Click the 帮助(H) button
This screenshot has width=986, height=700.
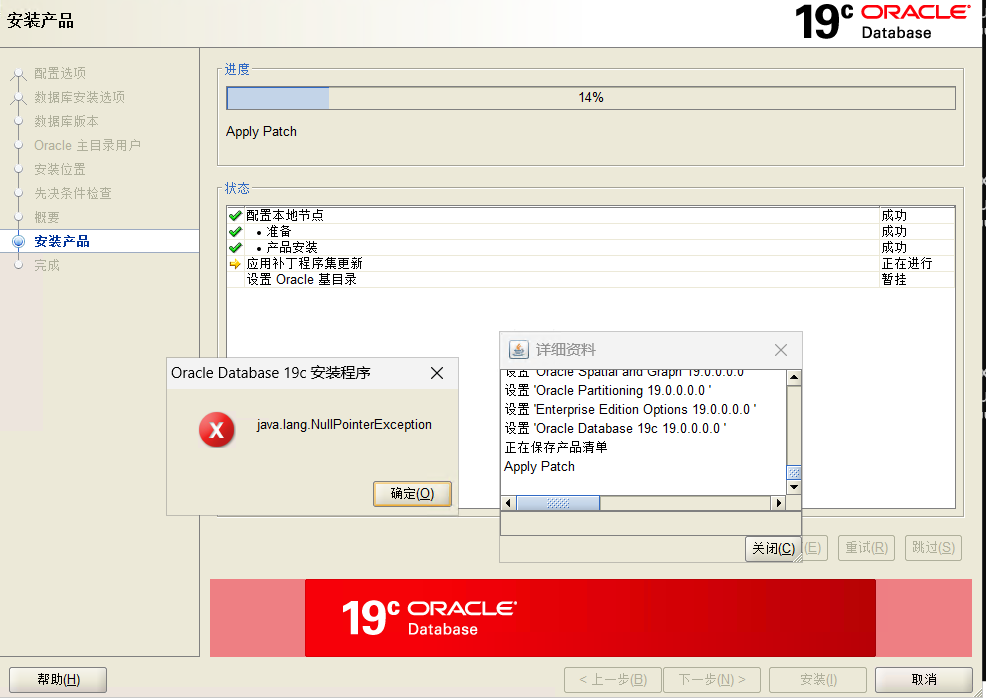tap(58, 679)
